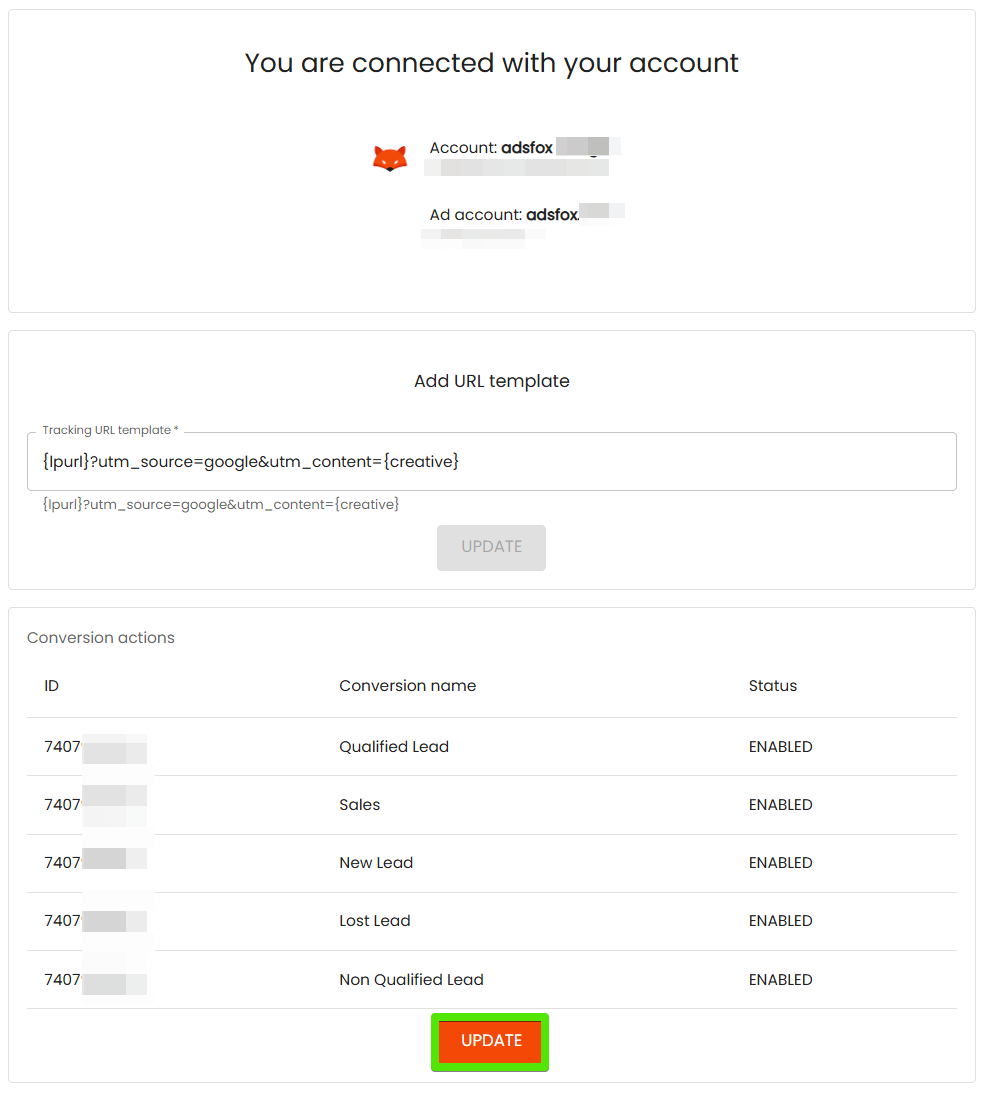
Task: Select the New Lead conversion name
Action: pos(376,863)
